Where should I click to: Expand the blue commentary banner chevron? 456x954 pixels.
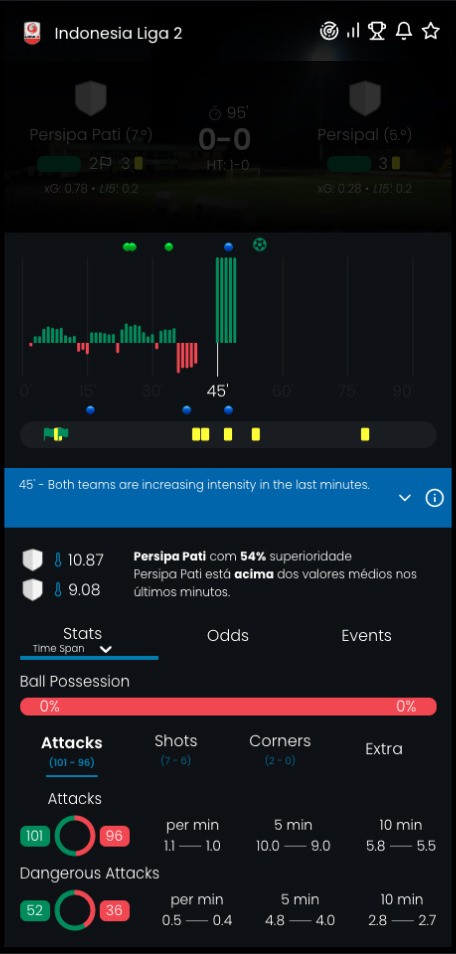405,498
